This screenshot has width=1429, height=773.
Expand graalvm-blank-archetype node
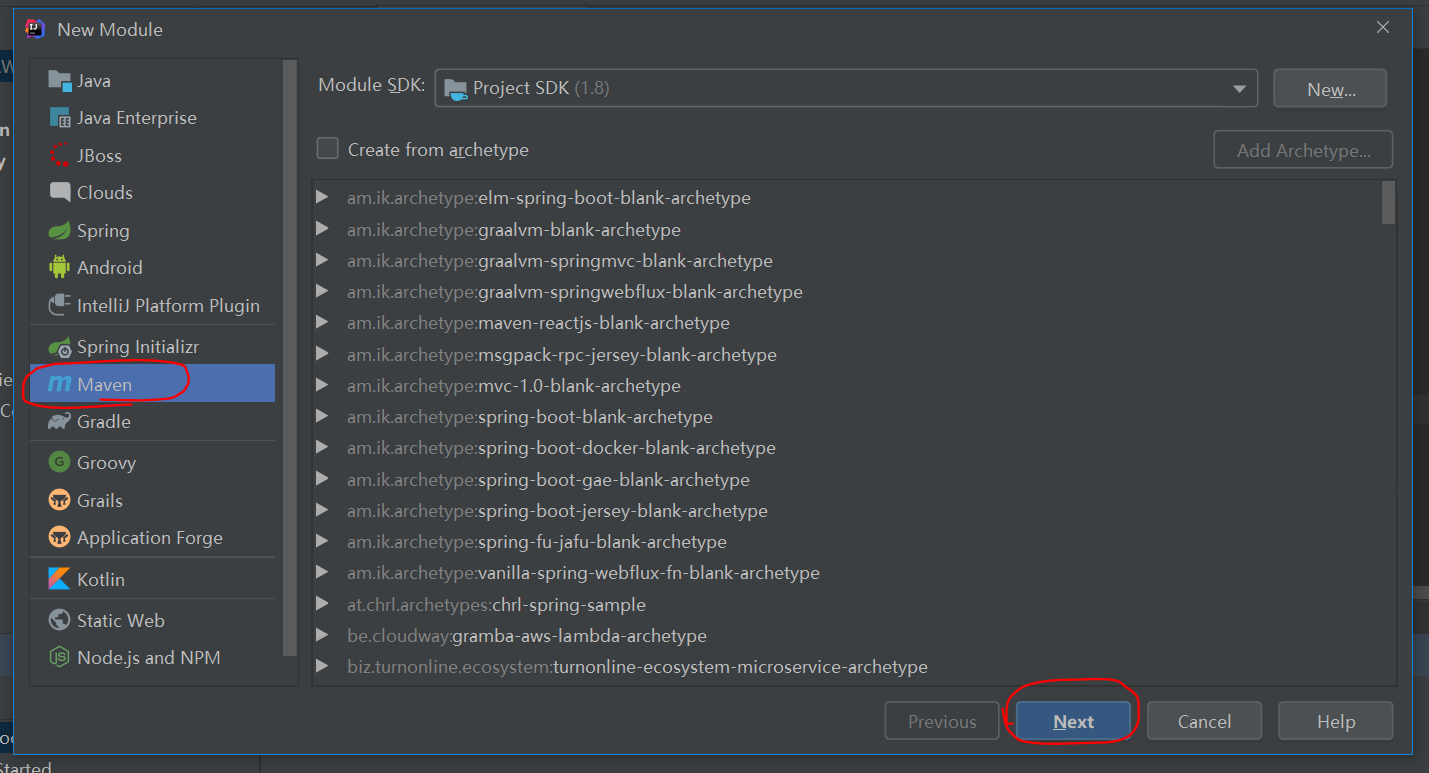[x=322, y=229]
